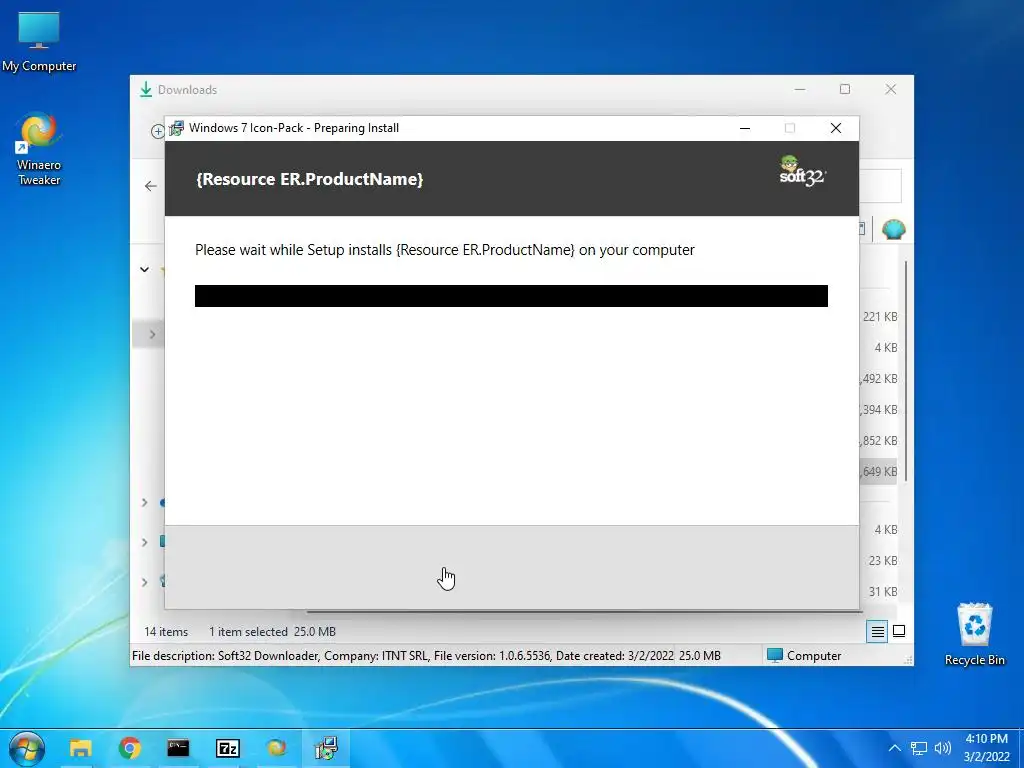Switch Downloads to details view

pyautogui.click(x=877, y=632)
